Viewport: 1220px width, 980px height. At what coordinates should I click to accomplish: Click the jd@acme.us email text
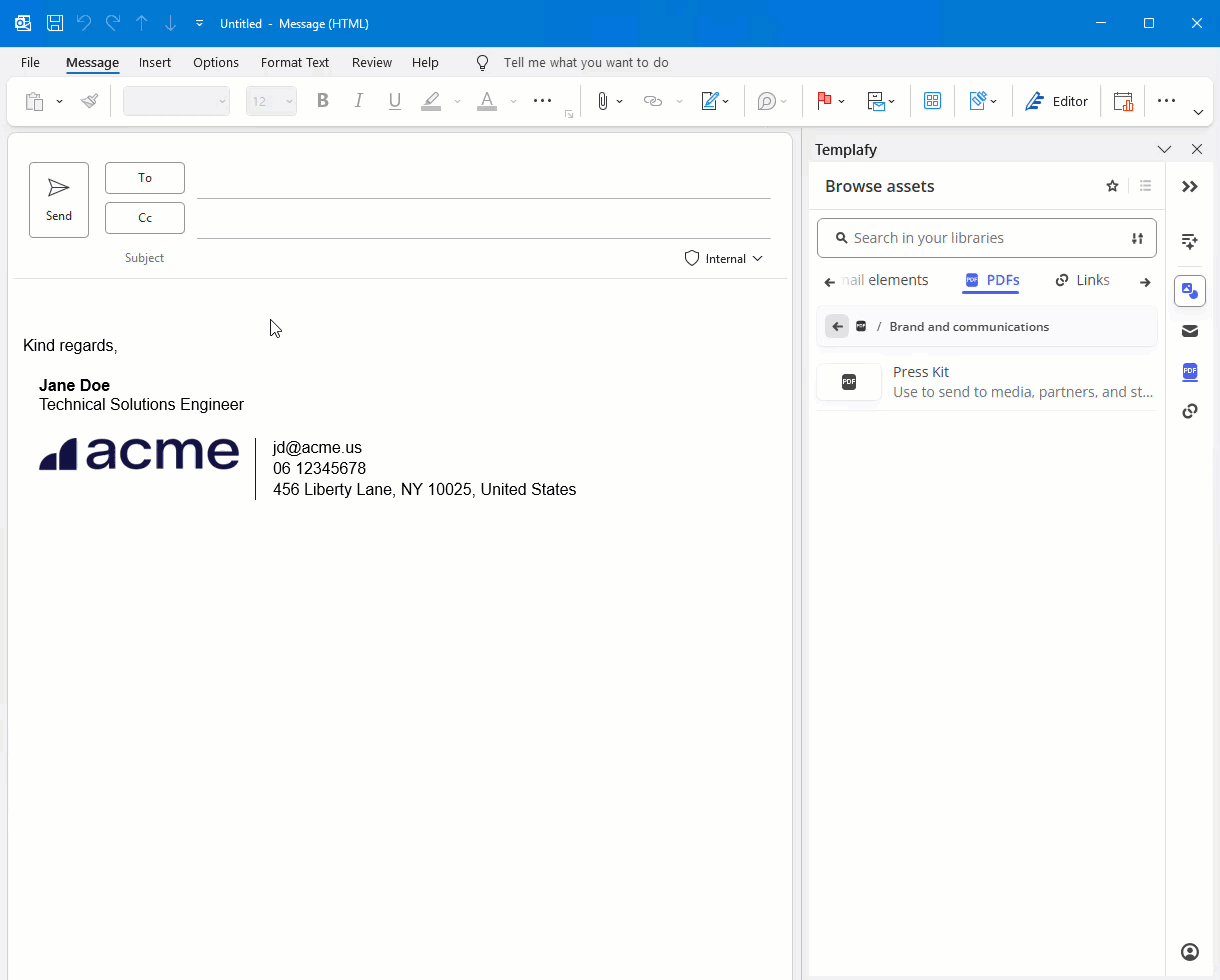pos(317,448)
